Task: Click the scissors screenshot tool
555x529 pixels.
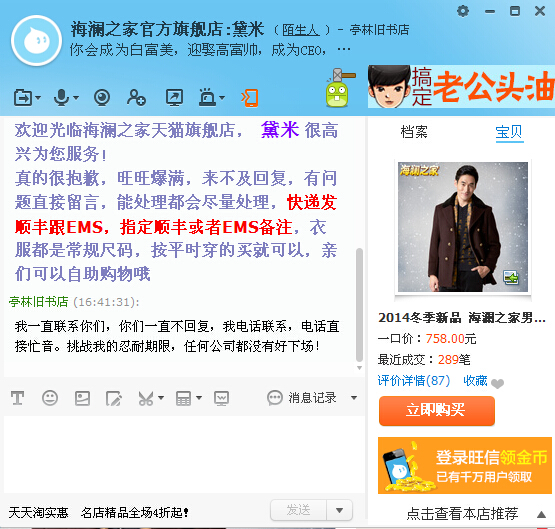Action: (x=146, y=398)
